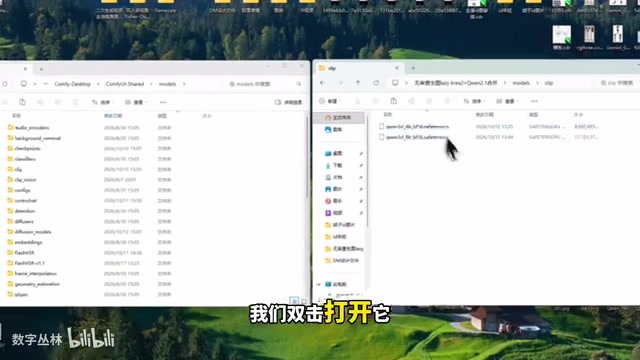This screenshot has width=640, height=360.
Task: Add a new tab in models Explorer window
Action: pos(41,69)
